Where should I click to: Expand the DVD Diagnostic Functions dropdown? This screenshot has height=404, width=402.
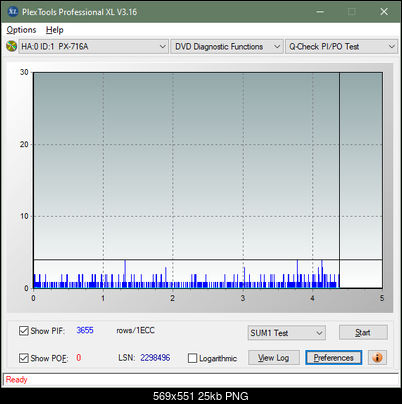point(227,47)
